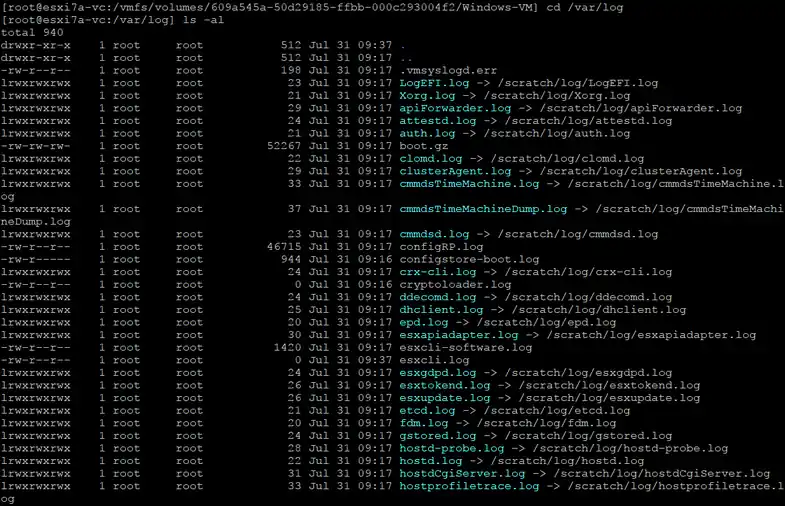Click the 1420 size of esxcli-software.log
785x506 pixels.
[287, 347]
